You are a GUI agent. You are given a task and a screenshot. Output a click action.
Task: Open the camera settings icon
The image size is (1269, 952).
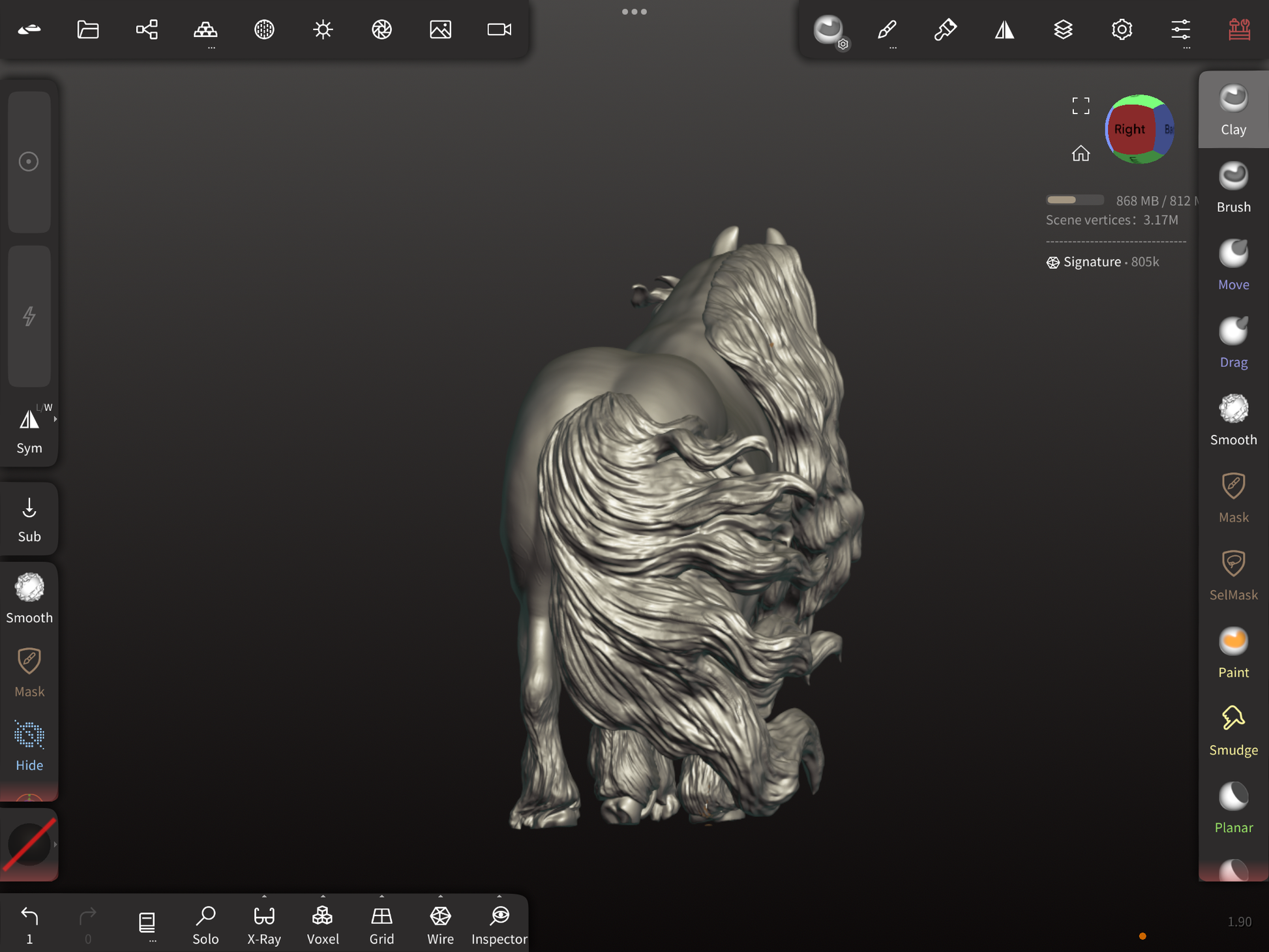[x=499, y=29]
